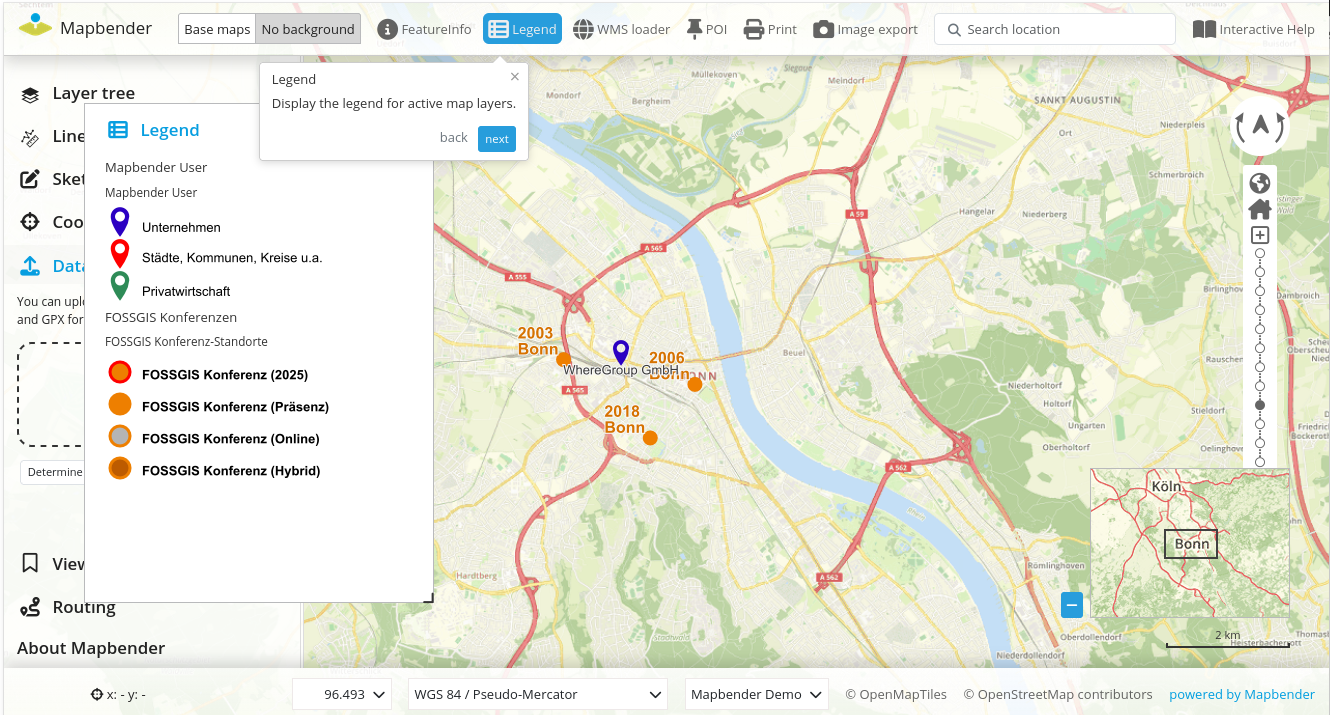Open the WMS loader

point(621,29)
